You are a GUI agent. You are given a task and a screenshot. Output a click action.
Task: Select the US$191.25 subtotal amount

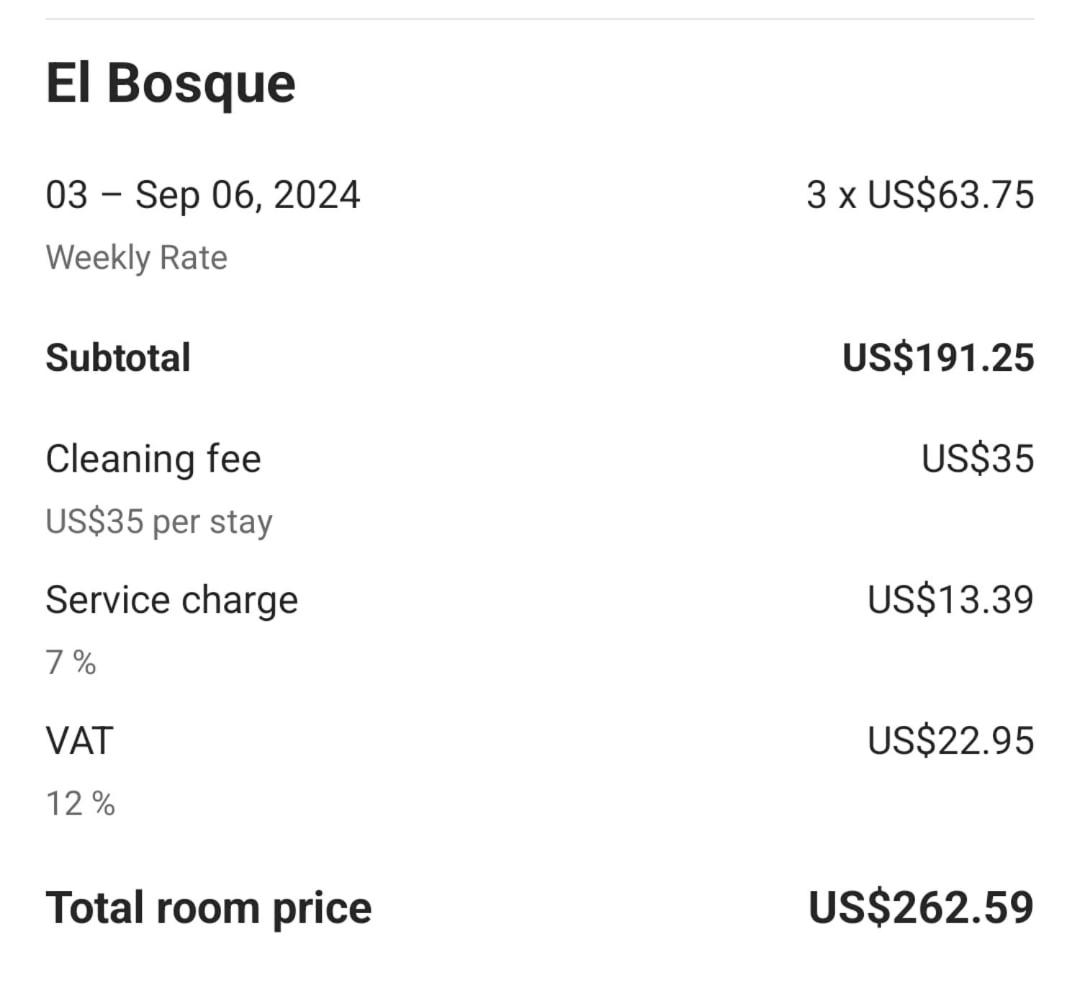click(x=938, y=358)
